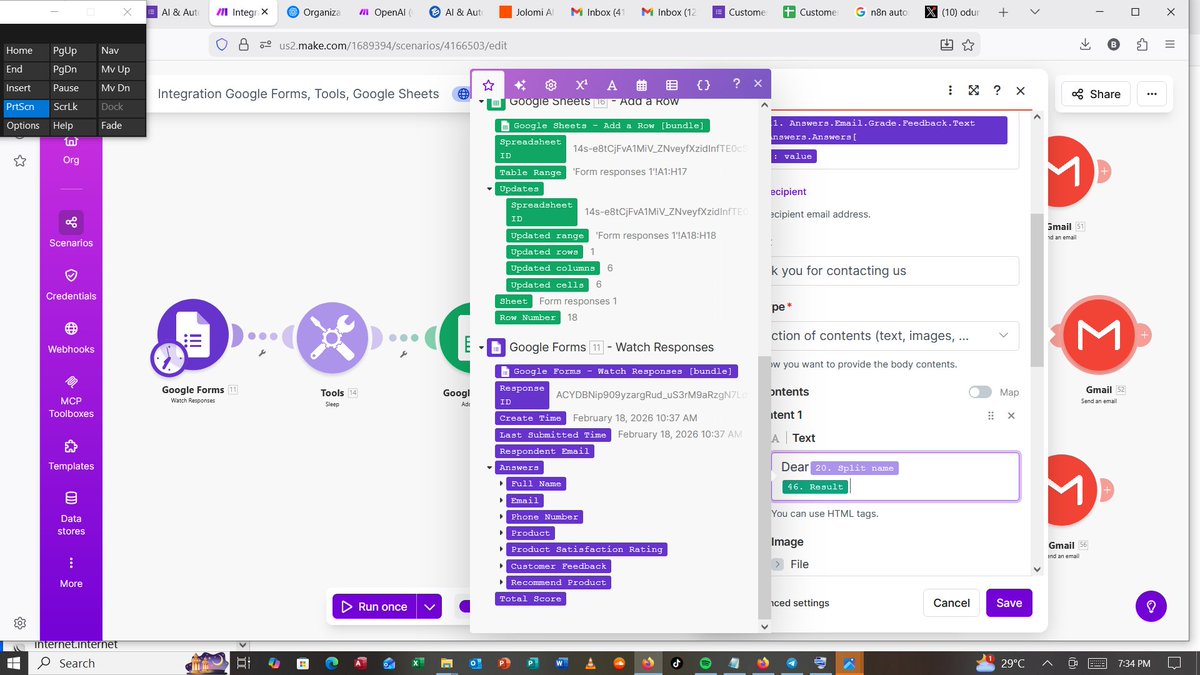Collapse the Updates group
This screenshot has height=675, width=1200.
point(490,189)
